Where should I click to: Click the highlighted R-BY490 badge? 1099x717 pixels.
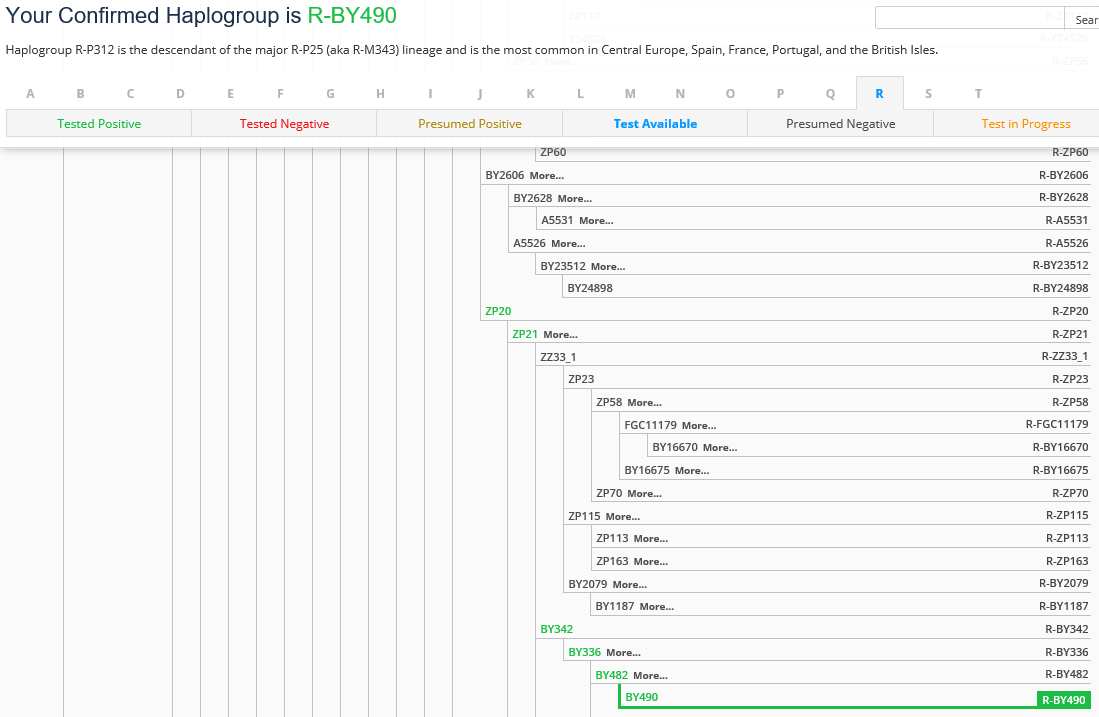point(1063,700)
